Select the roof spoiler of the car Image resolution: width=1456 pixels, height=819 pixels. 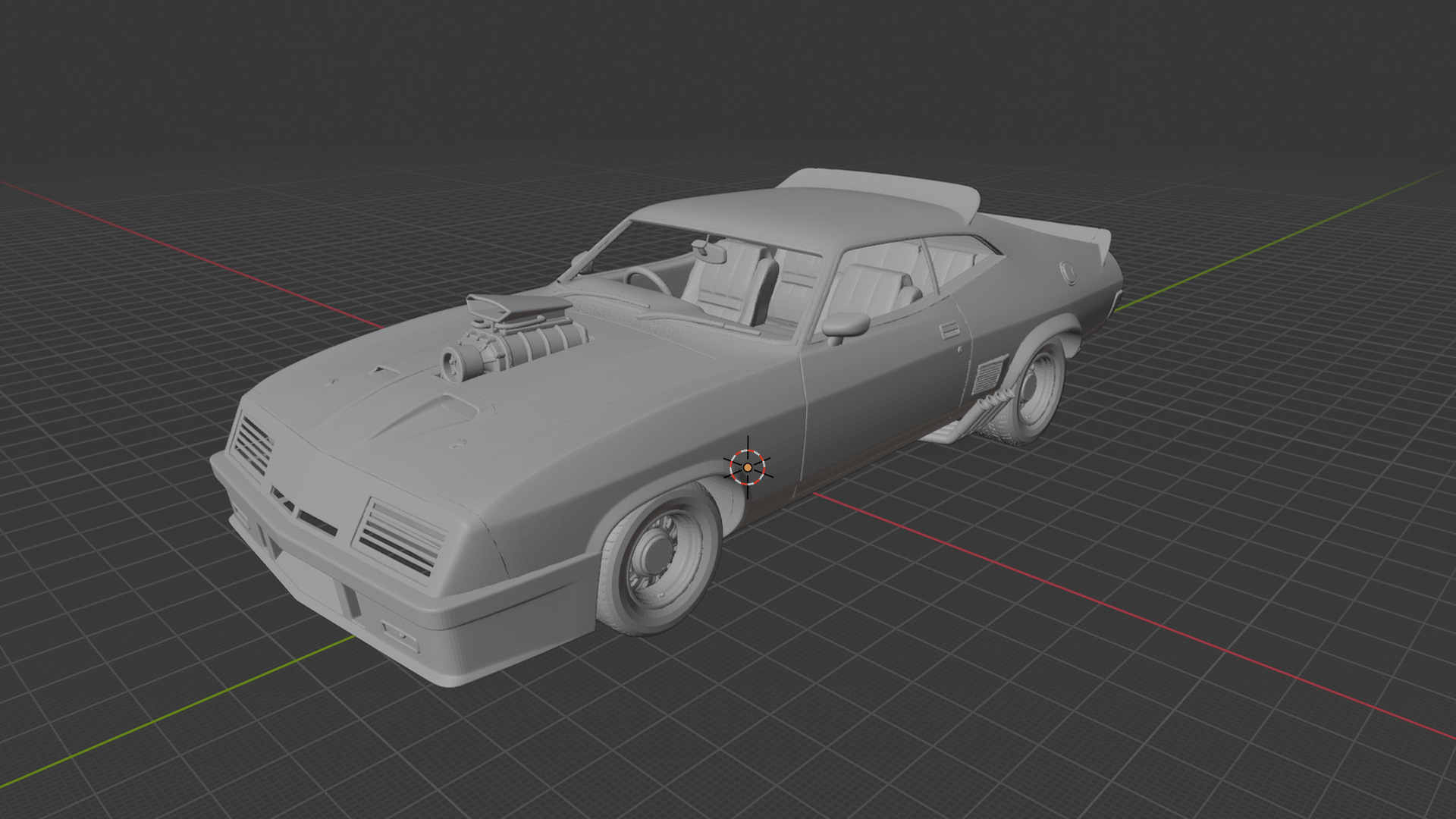click(880, 190)
